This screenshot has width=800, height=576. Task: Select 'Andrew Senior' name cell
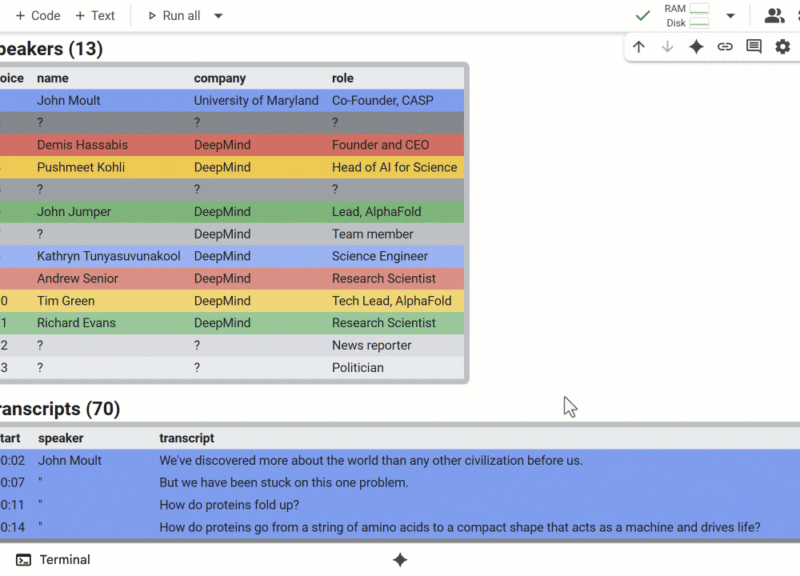[x=77, y=279]
